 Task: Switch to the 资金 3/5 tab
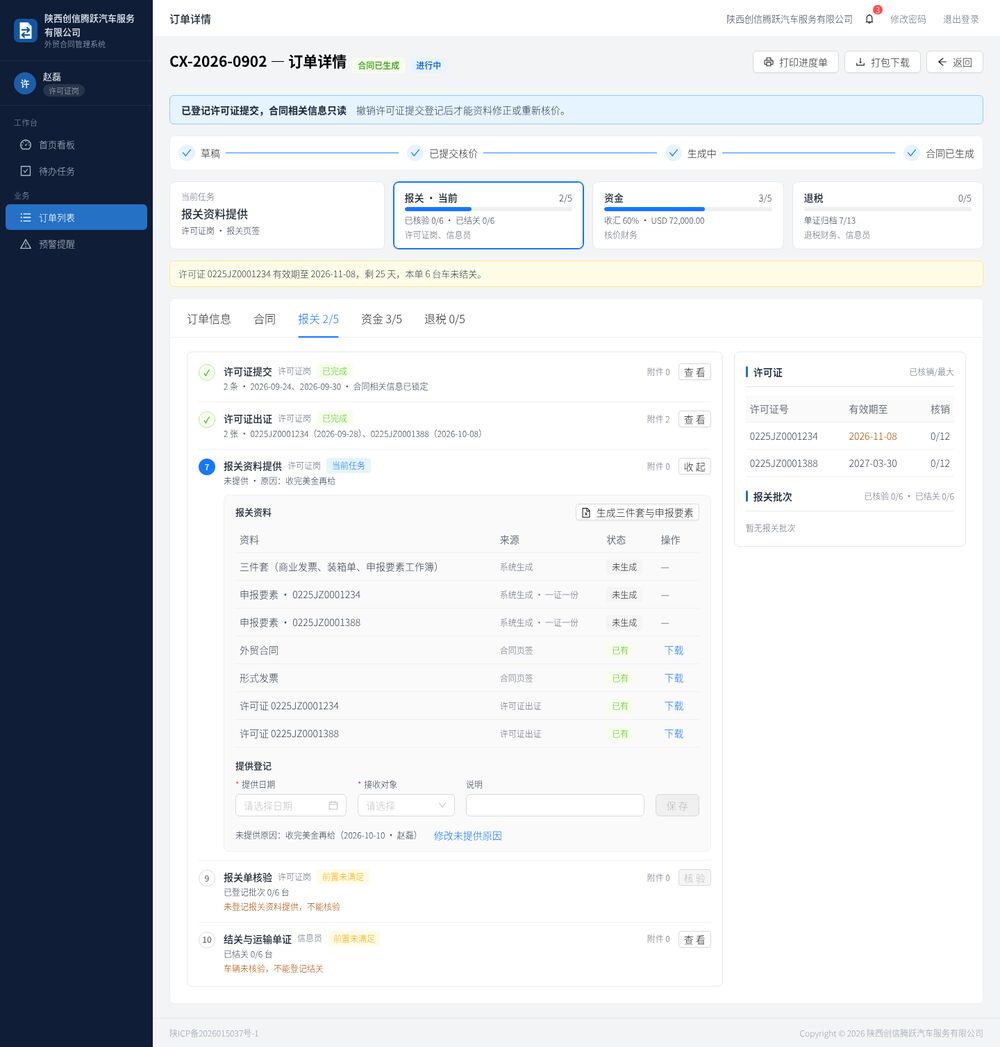point(381,319)
